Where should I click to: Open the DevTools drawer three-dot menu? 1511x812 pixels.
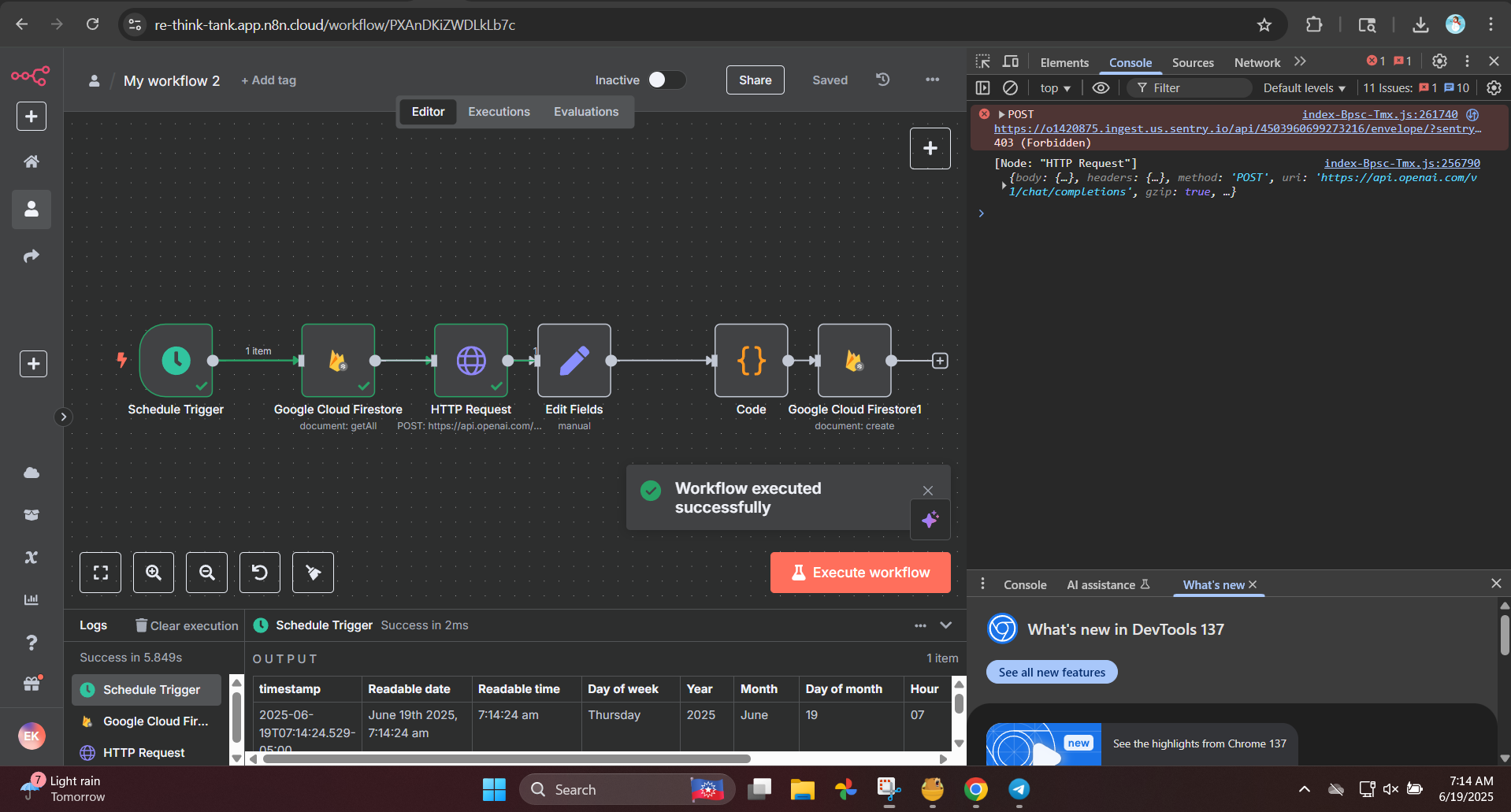point(982,584)
